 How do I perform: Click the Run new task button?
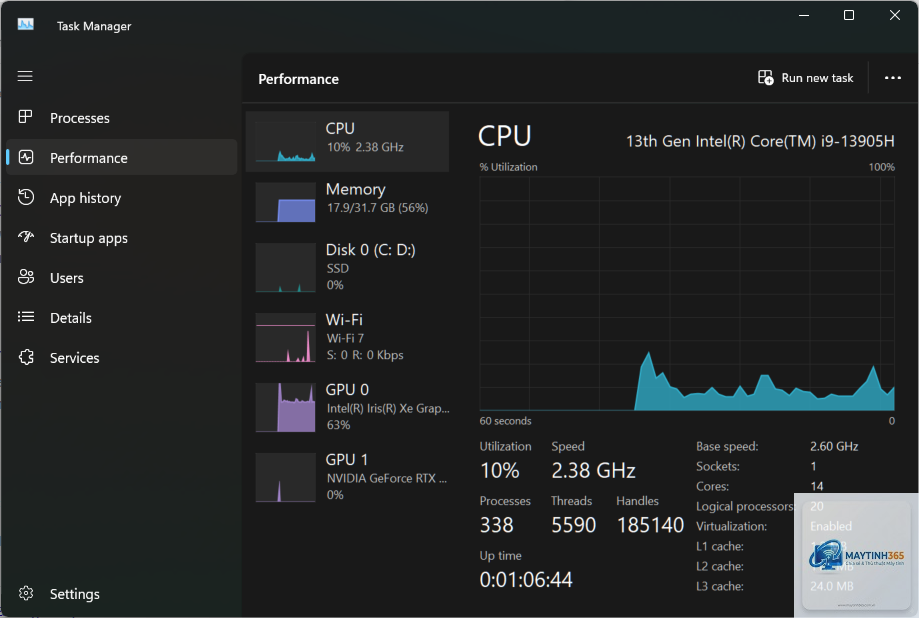pyautogui.click(x=806, y=78)
